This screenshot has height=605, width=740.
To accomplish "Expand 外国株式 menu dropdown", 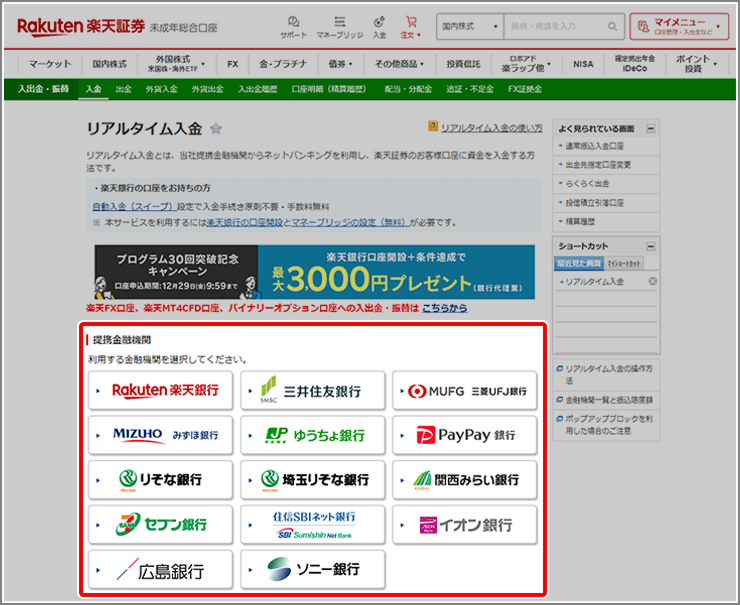I will click(176, 64).
